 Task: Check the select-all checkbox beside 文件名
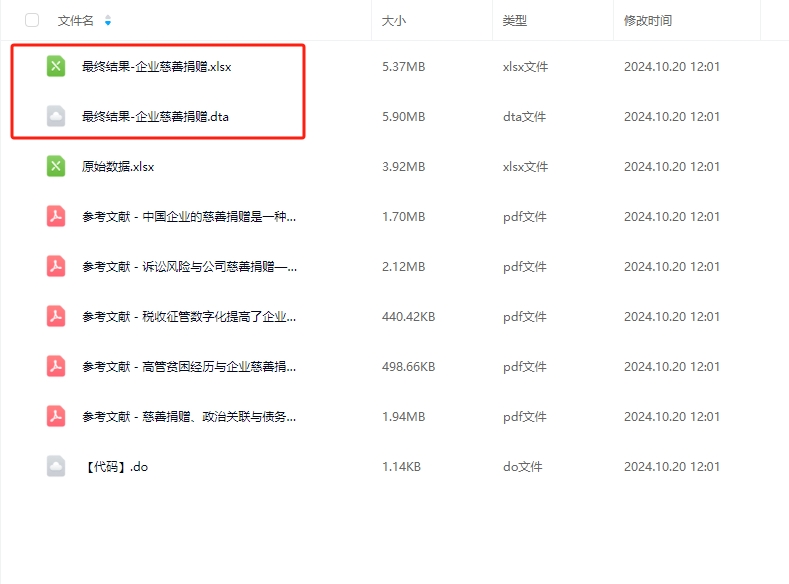(32, 20)
